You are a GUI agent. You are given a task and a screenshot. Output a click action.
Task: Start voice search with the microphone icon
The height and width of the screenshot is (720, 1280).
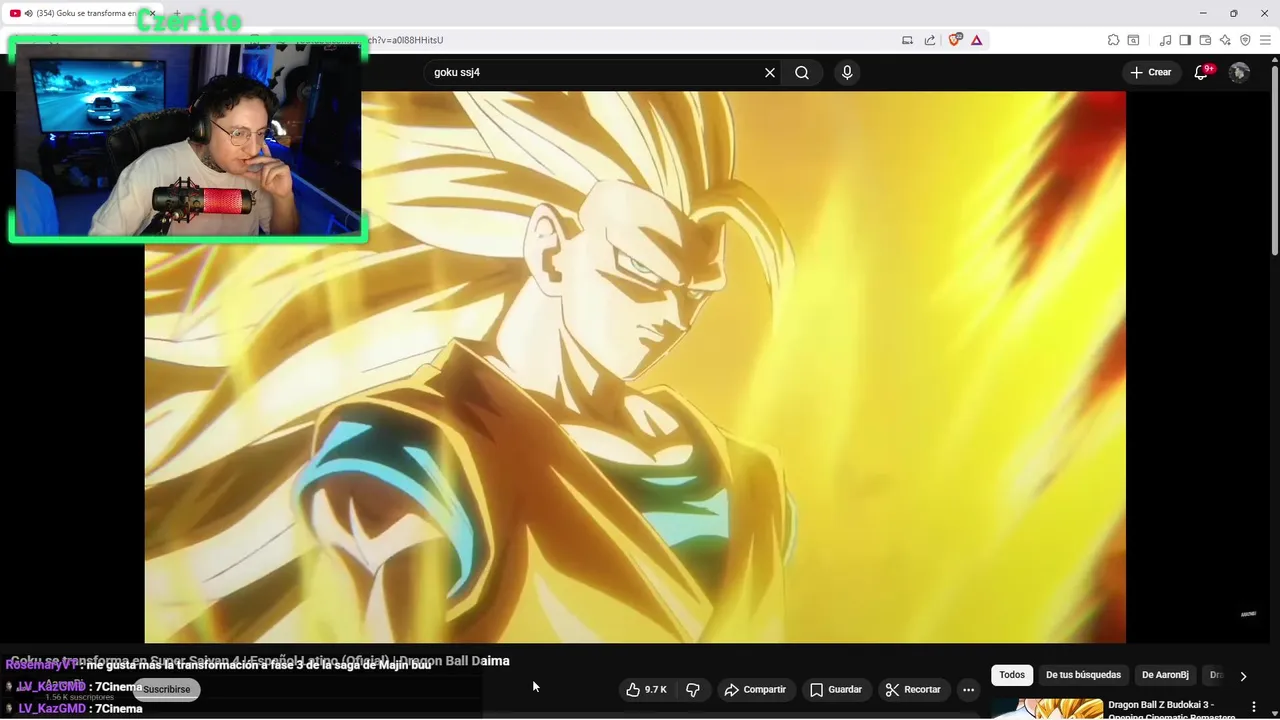coord(847,72)
